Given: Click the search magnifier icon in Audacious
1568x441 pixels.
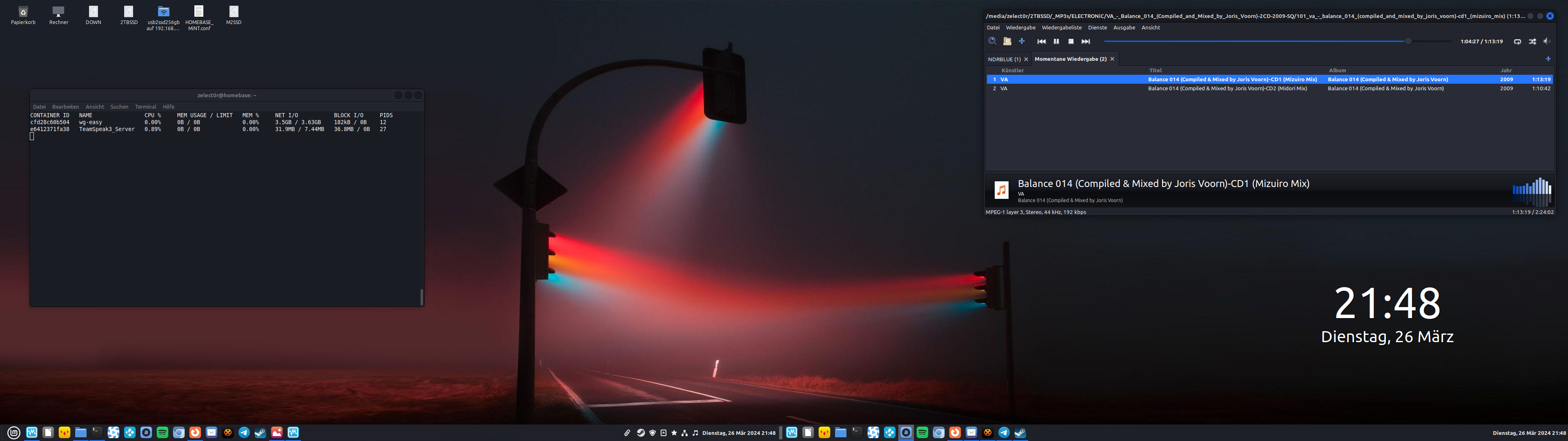Looking at the screenshot, I should pyautogui.click(x=992, y=41).
